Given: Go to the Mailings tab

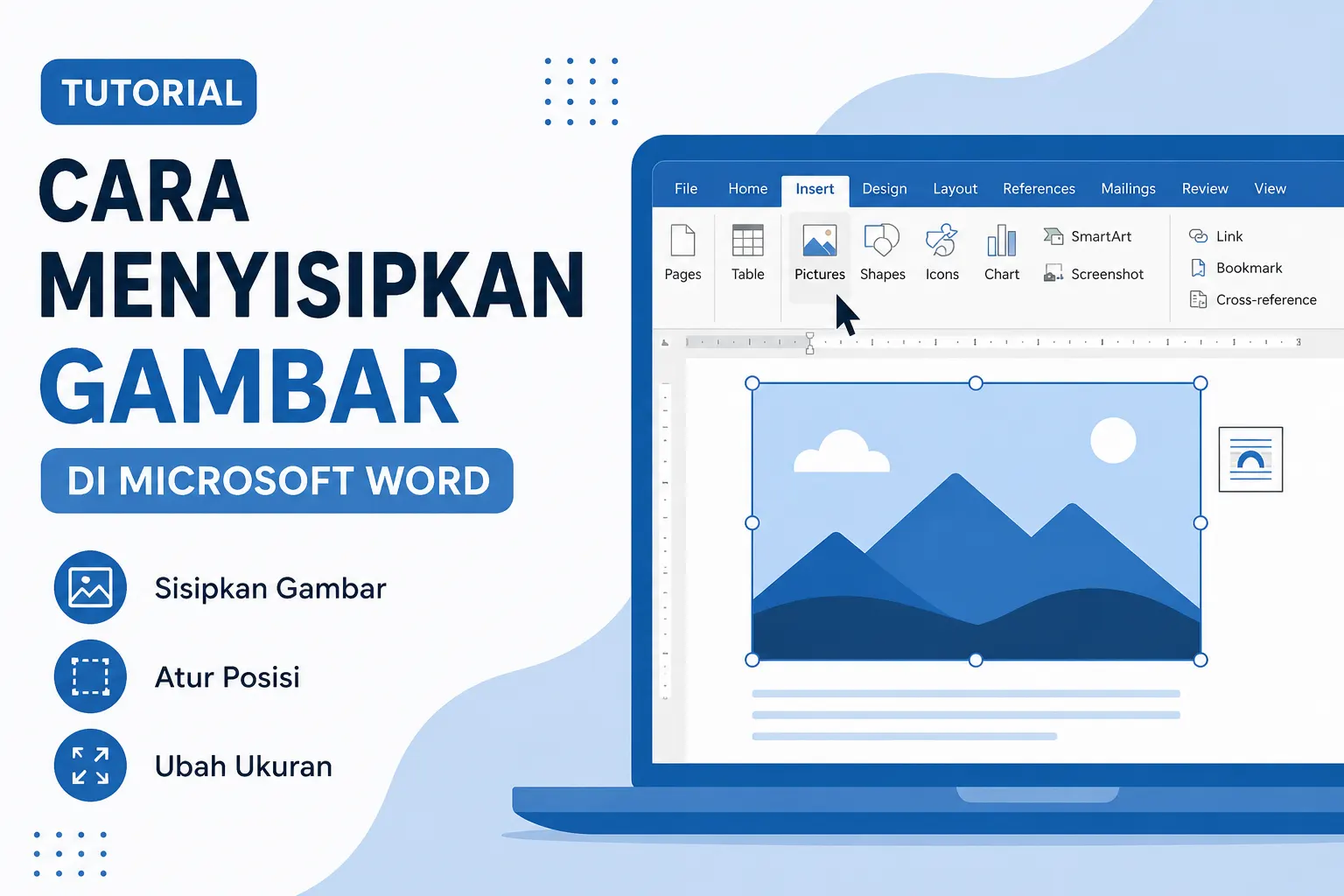Looking at the screenshot, I should point(1128,189).
